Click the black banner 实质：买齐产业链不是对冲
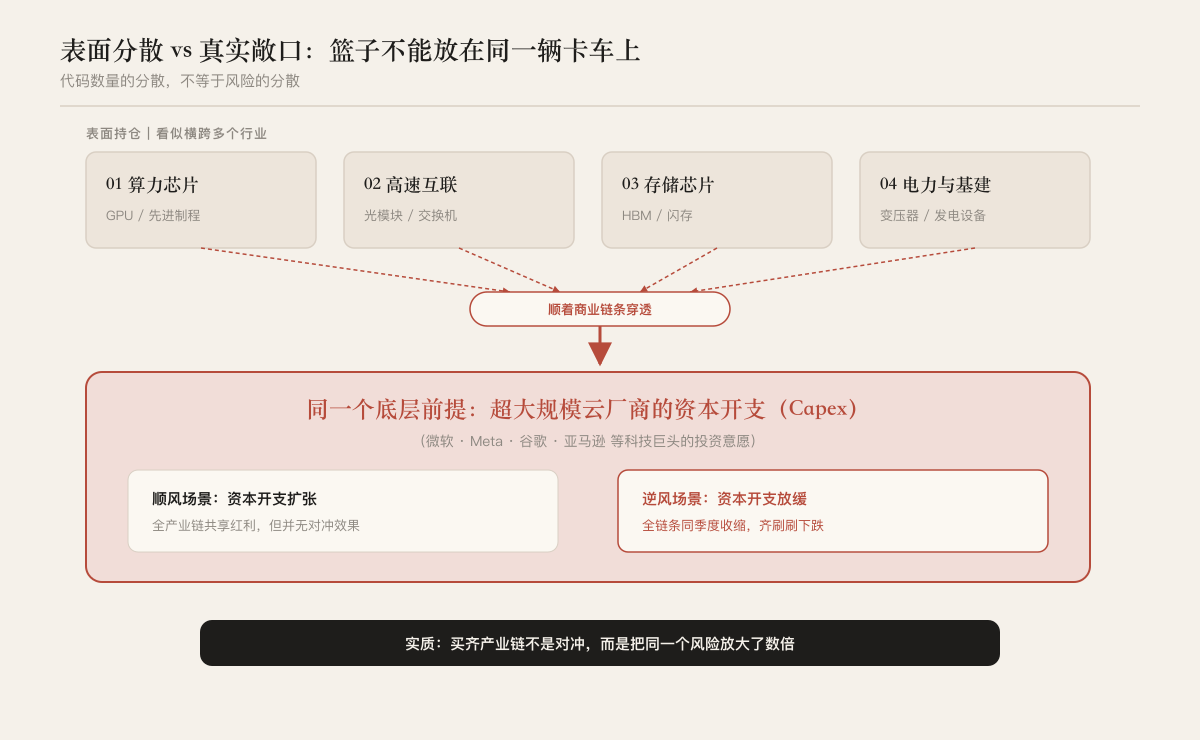 [600, 643]
